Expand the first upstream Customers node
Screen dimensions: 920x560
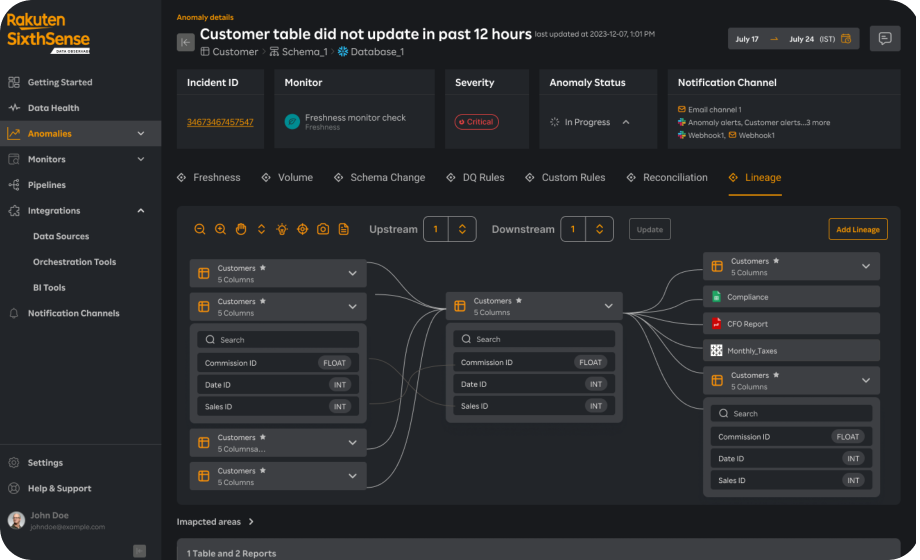[x=353, y=274]
